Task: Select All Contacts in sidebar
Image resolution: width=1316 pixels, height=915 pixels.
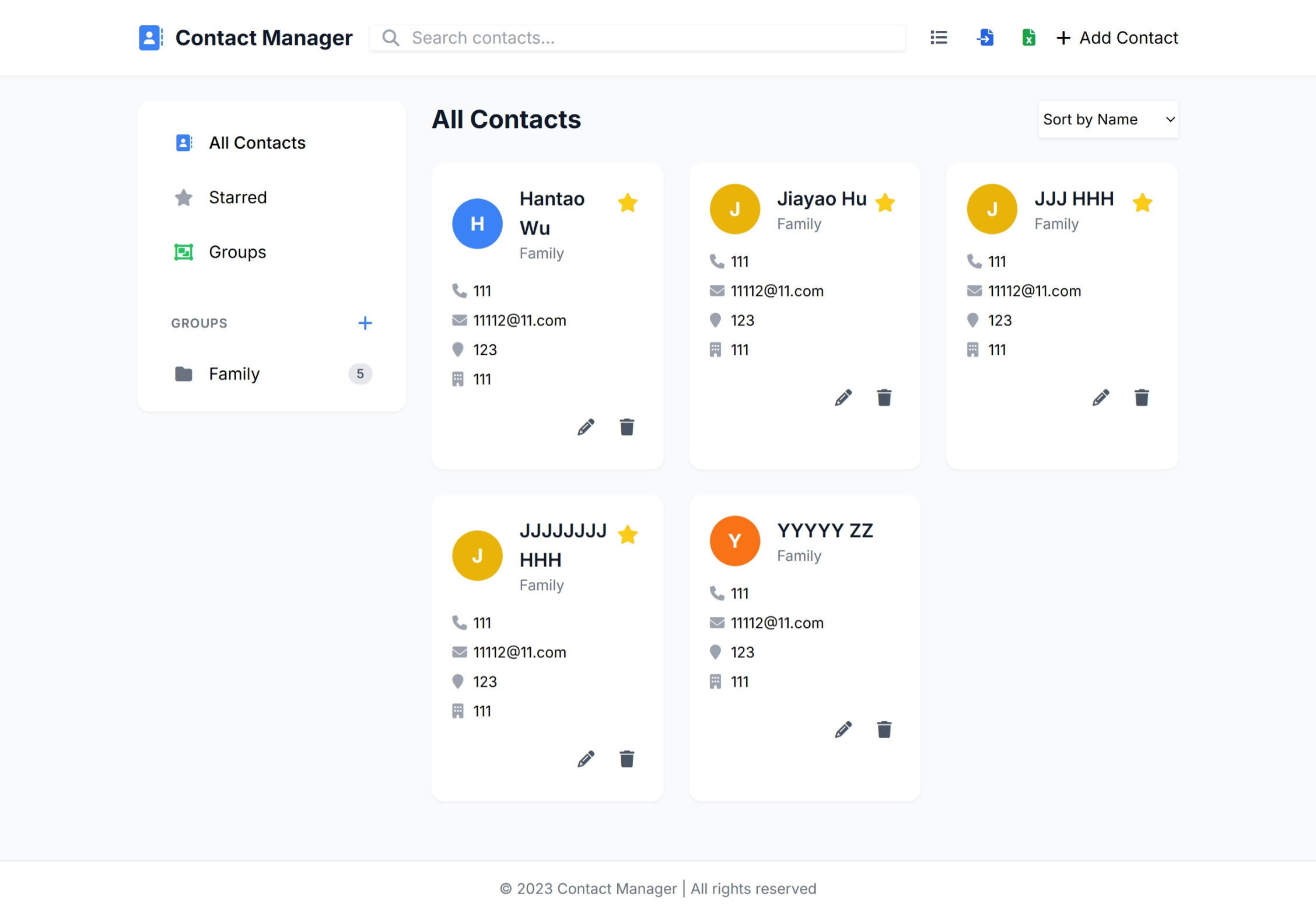Action: tap(257, 143)
